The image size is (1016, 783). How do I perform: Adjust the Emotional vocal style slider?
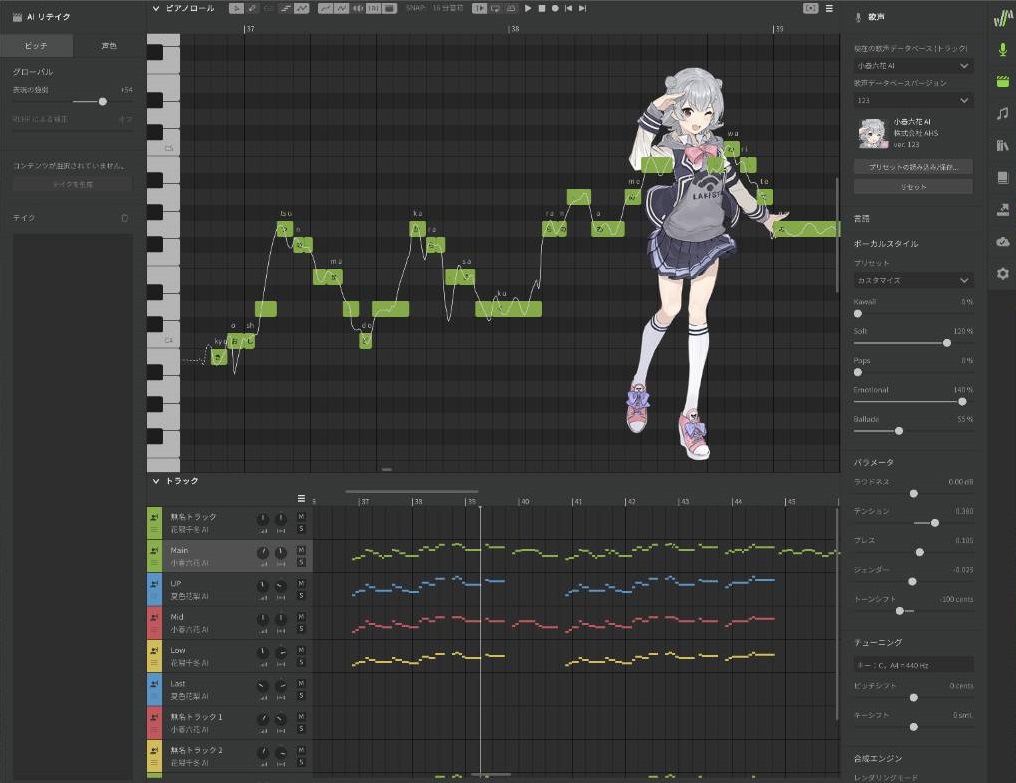point(962,402)
